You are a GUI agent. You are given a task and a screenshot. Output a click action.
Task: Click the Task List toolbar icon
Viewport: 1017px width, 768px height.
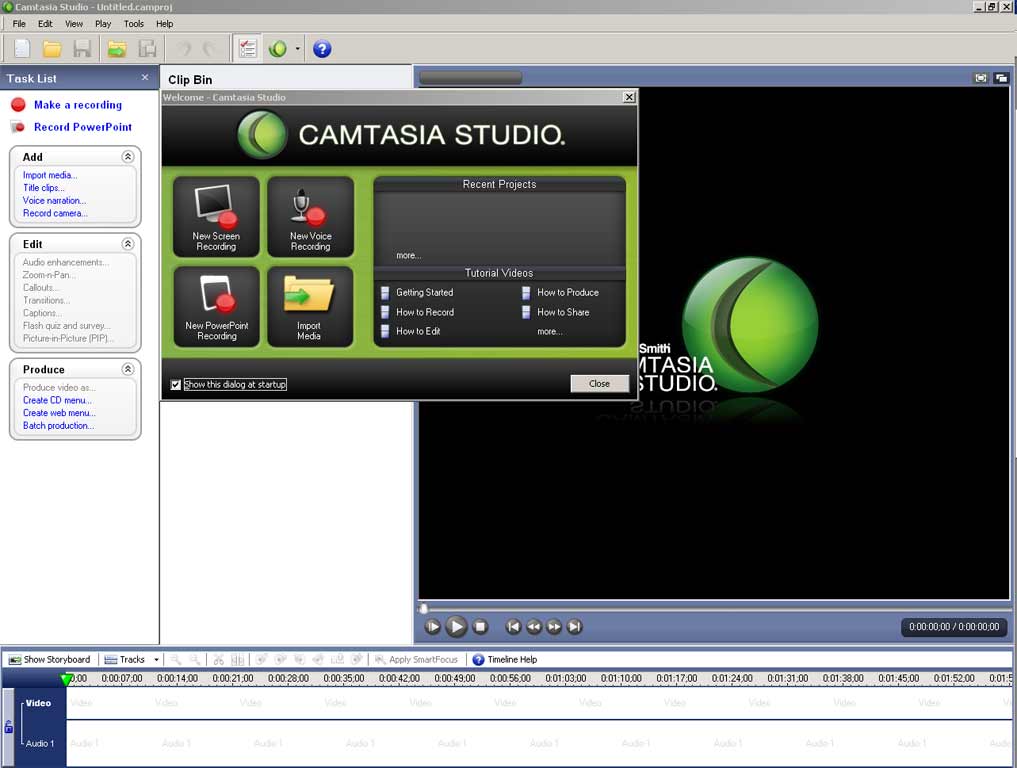pos(248,49)
